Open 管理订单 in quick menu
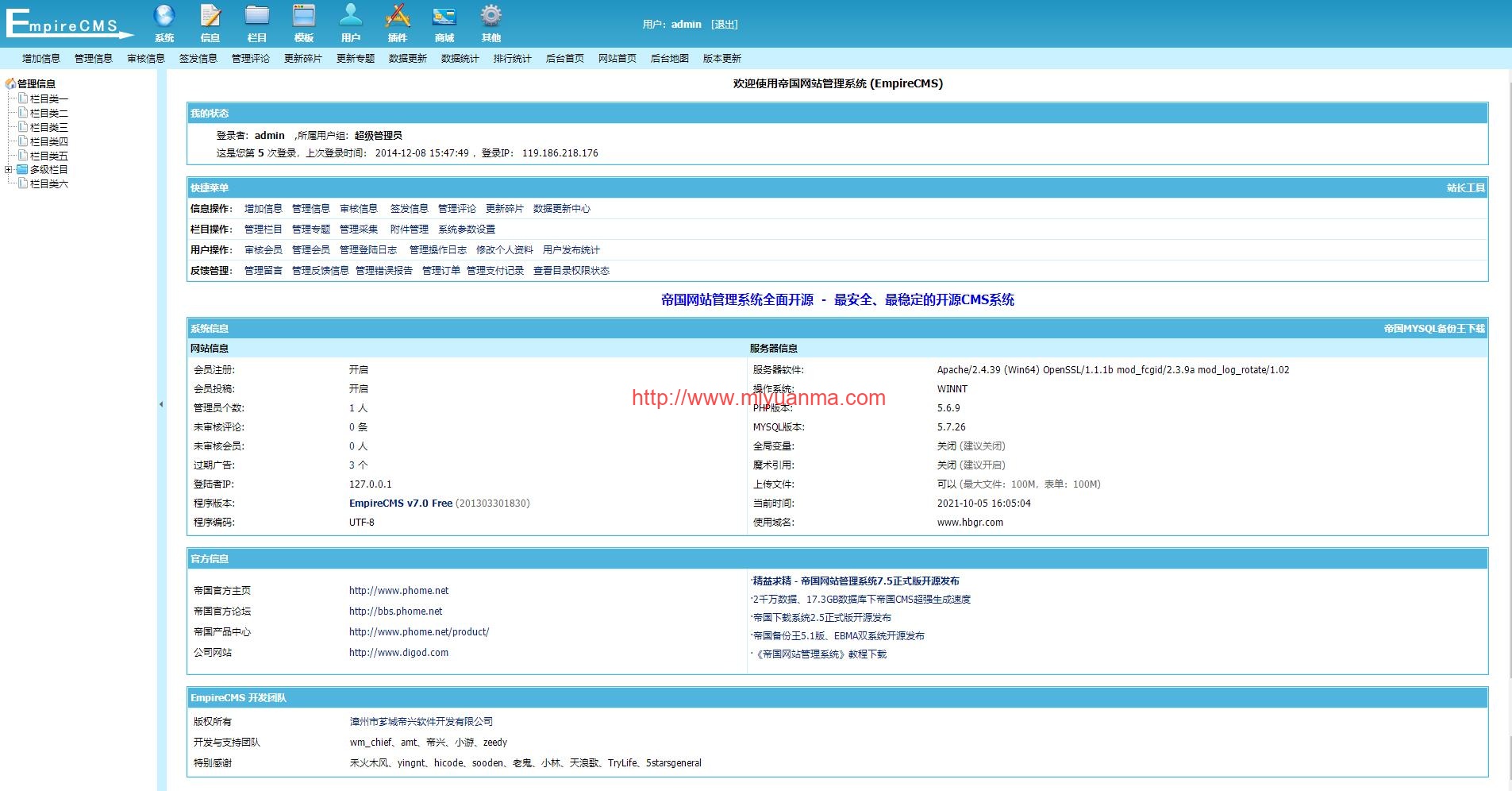The image size is (1512, 791). point(441,271)
